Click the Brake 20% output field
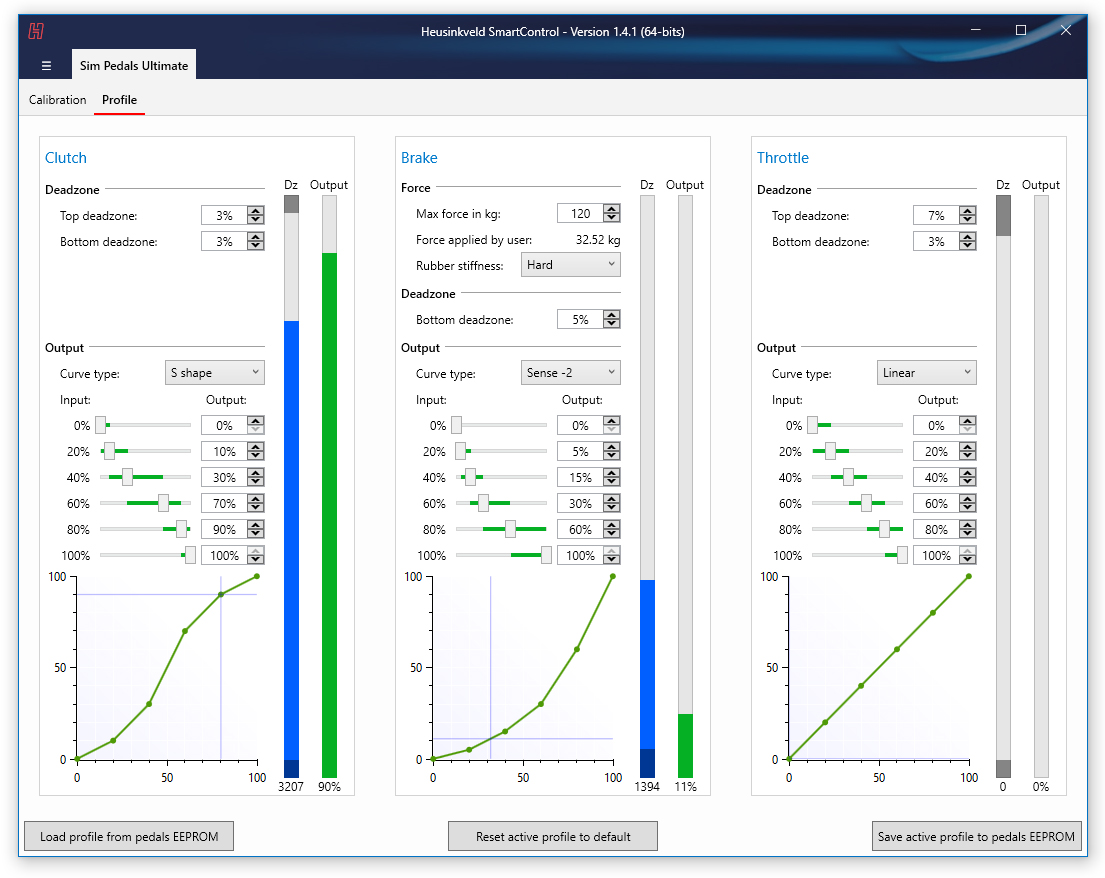 pyautogui.click(x=580, y=452)
